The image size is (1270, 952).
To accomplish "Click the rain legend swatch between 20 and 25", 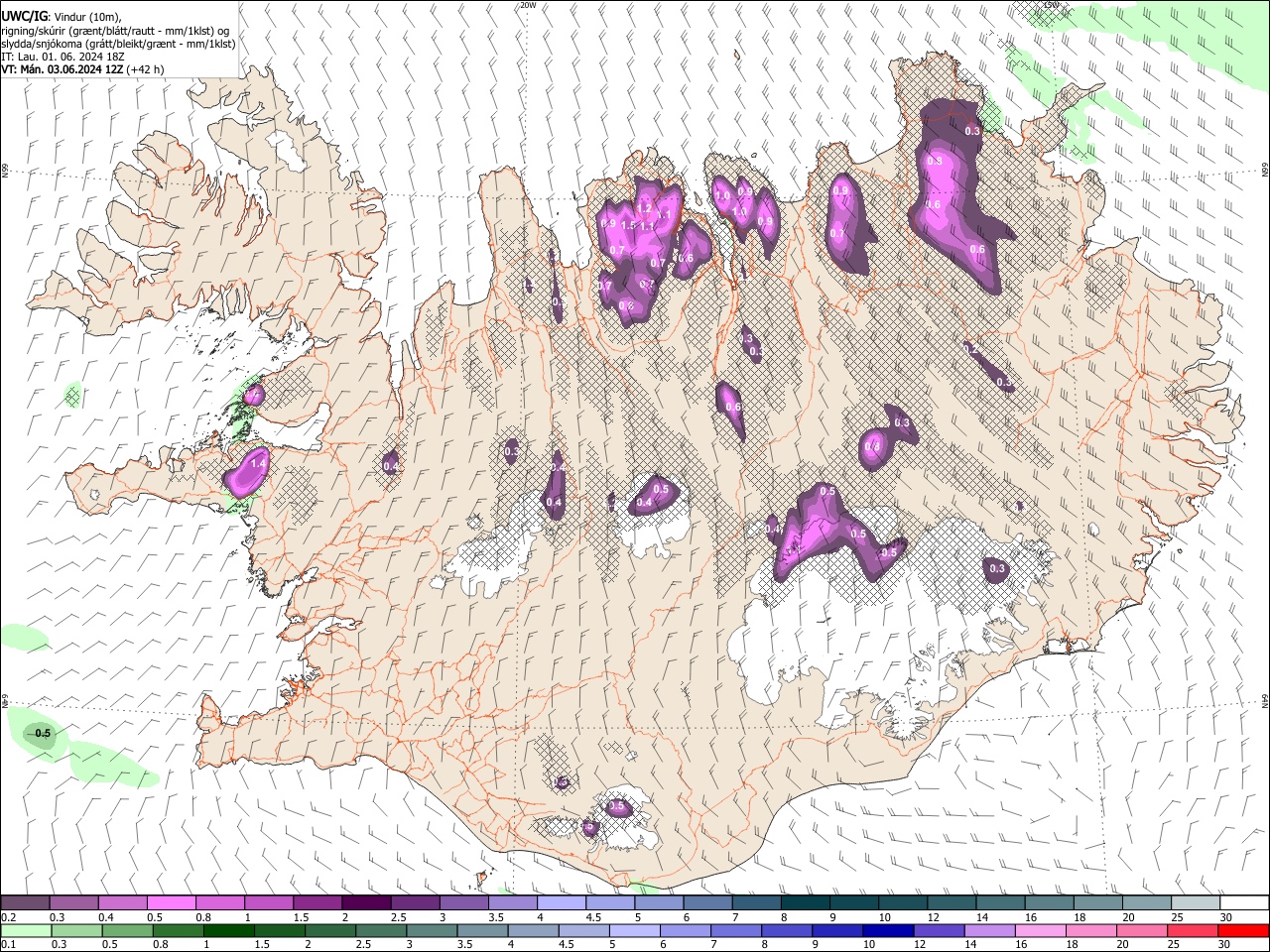I will 1143,930.
